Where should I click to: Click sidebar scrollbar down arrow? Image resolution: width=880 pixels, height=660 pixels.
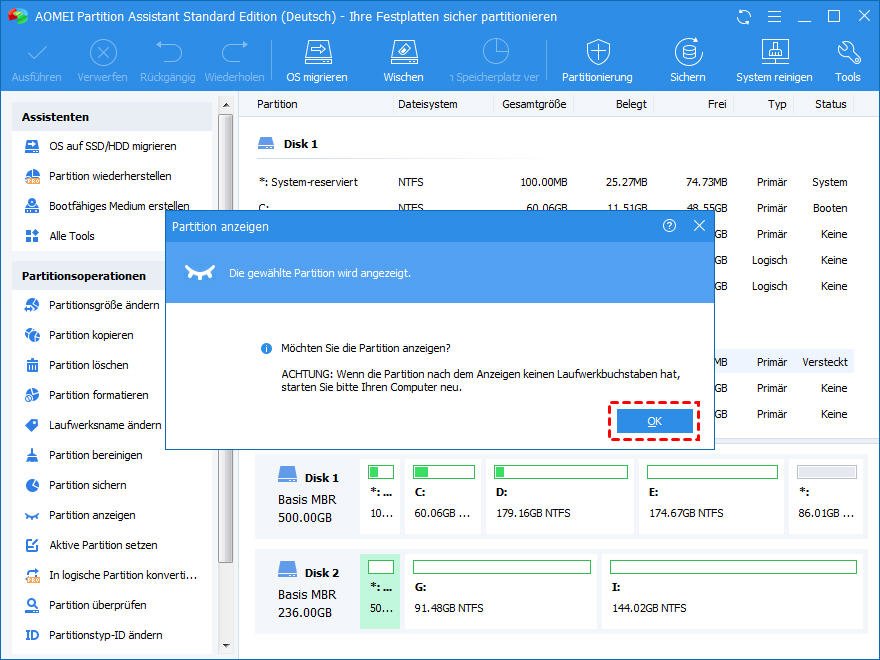pos(226,646)
